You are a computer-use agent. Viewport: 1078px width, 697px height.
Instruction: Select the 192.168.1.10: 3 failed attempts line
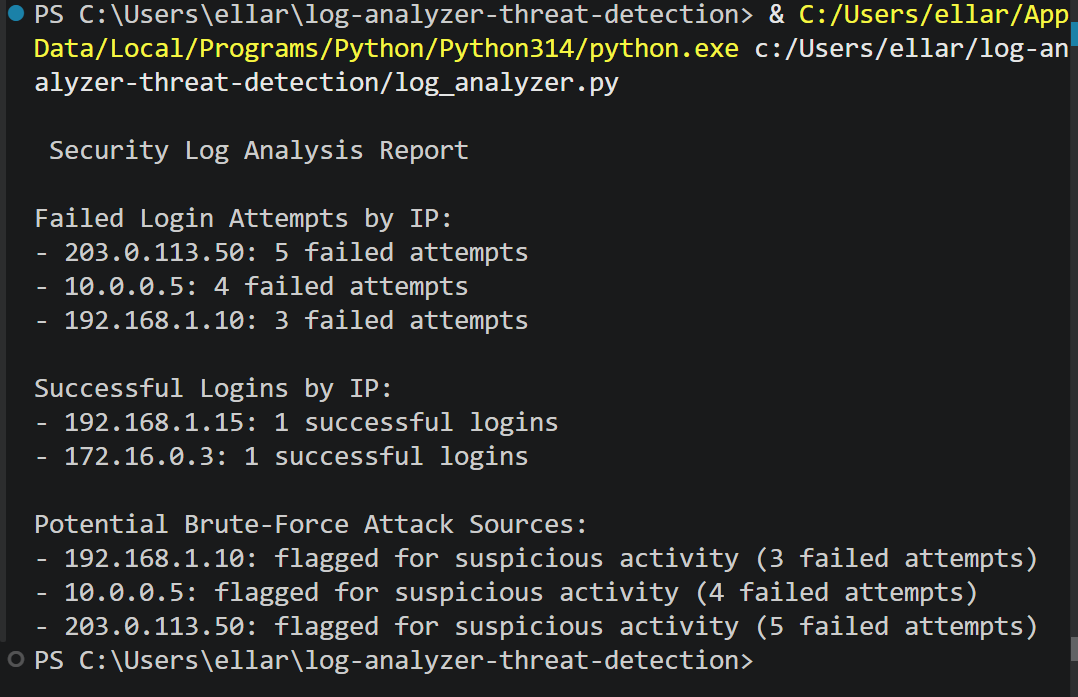(282, 320)
